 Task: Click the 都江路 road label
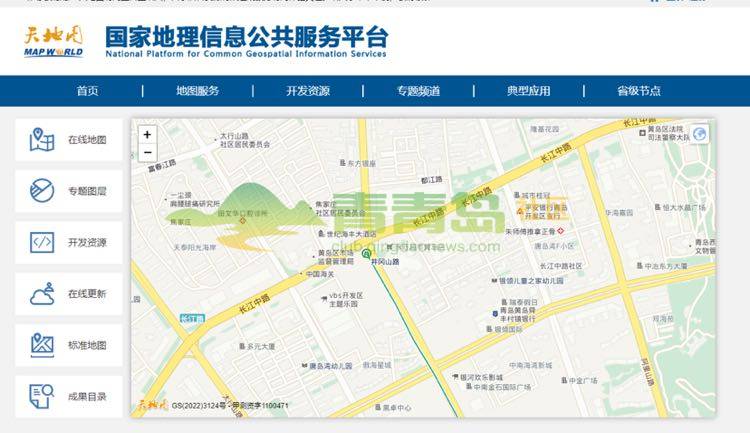431,180
